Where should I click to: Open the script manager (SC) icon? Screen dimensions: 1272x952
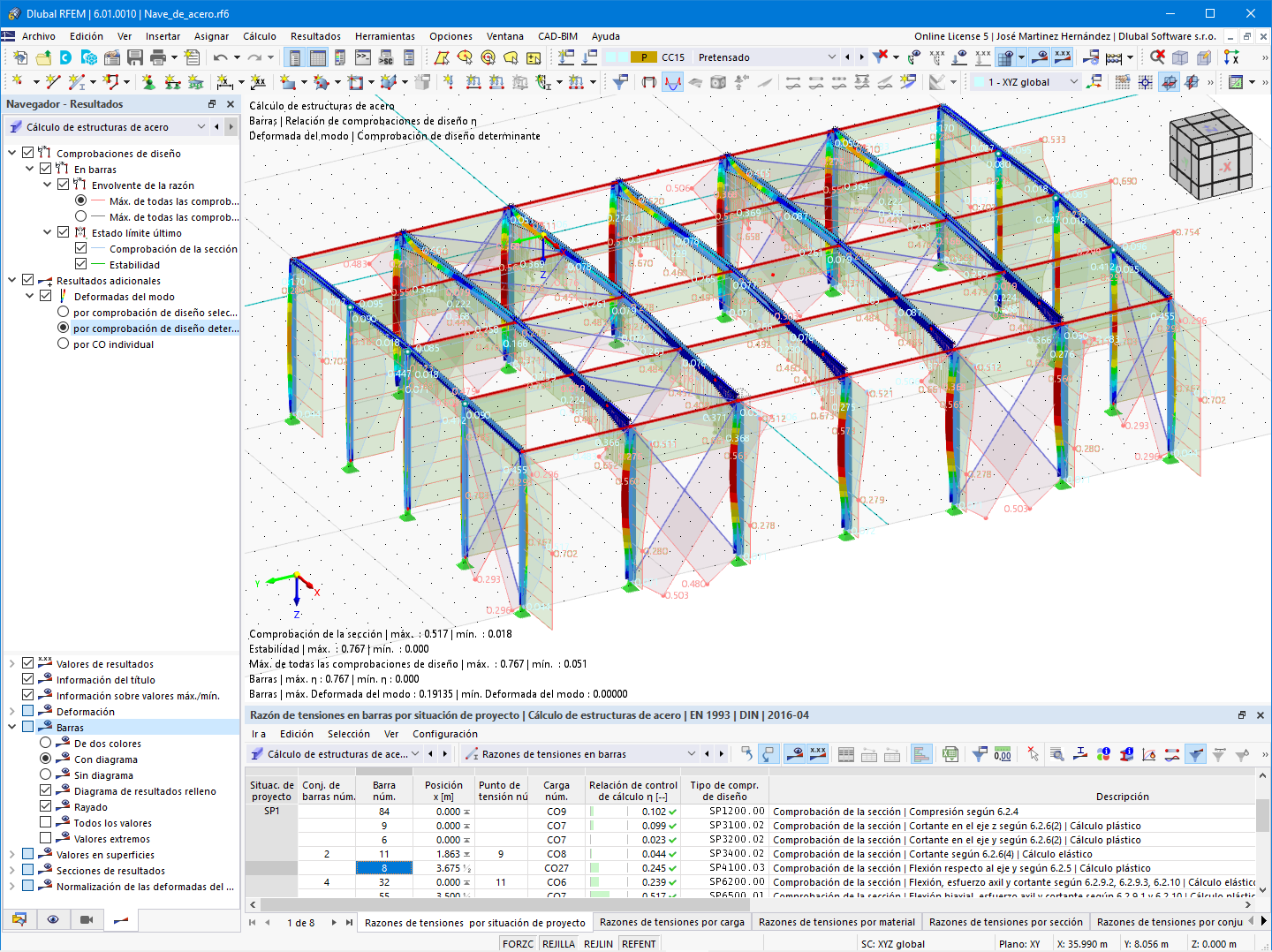click(x=386, y=57)
